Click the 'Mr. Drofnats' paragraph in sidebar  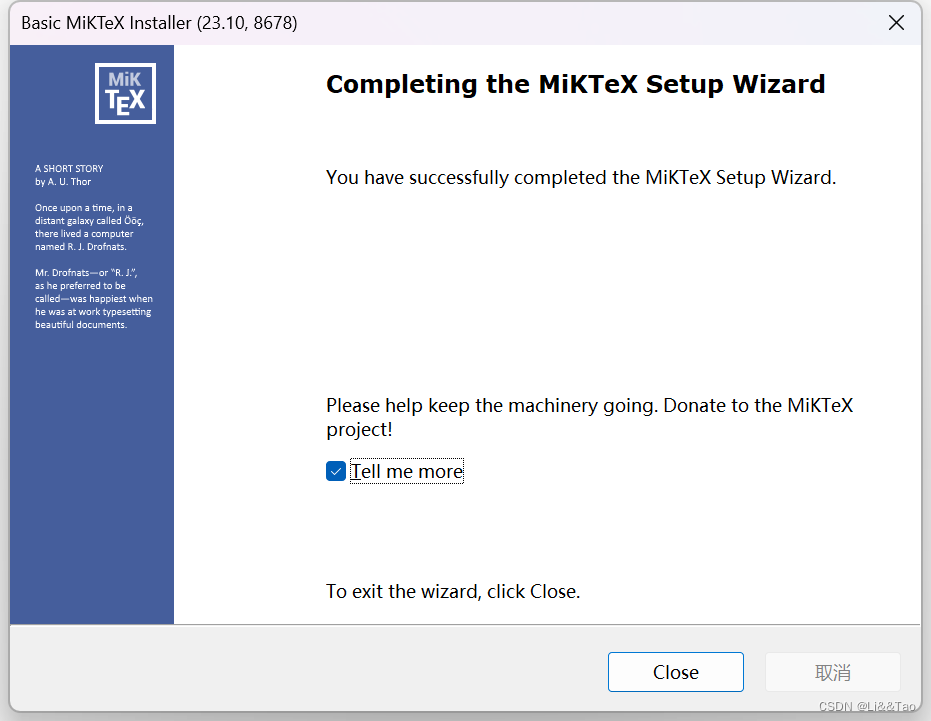pyautogui.click(x=94, y=299)
